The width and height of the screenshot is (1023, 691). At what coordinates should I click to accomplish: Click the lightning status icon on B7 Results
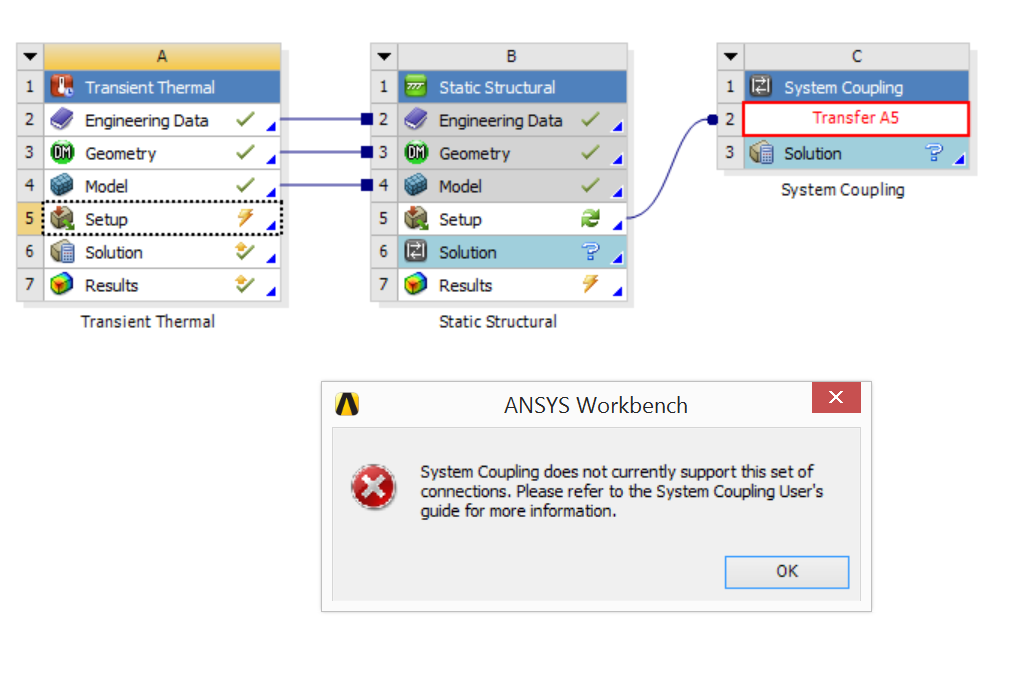coord(590,283)
